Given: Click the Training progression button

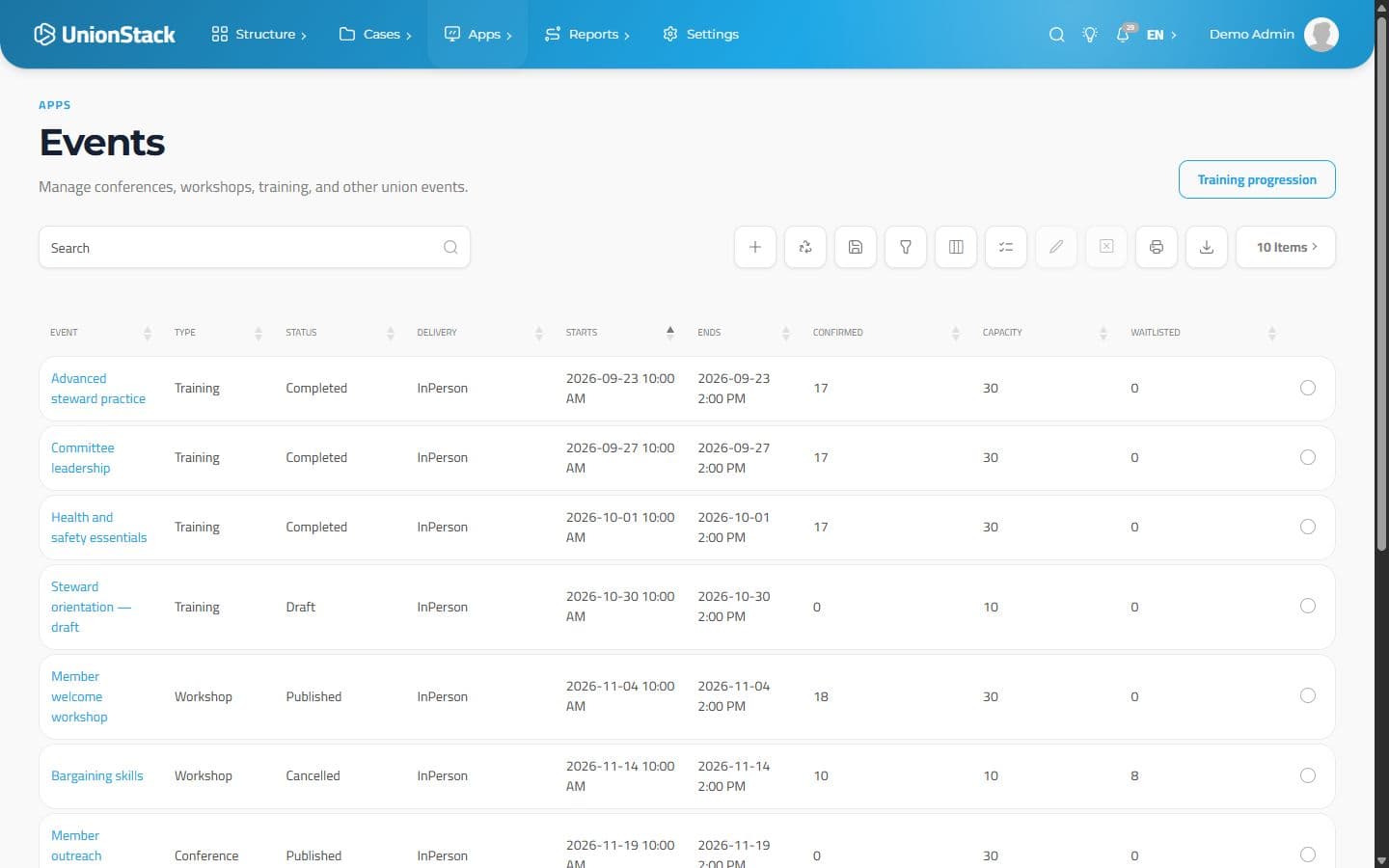Looking at the screenshot, I should coord(1257,179).
